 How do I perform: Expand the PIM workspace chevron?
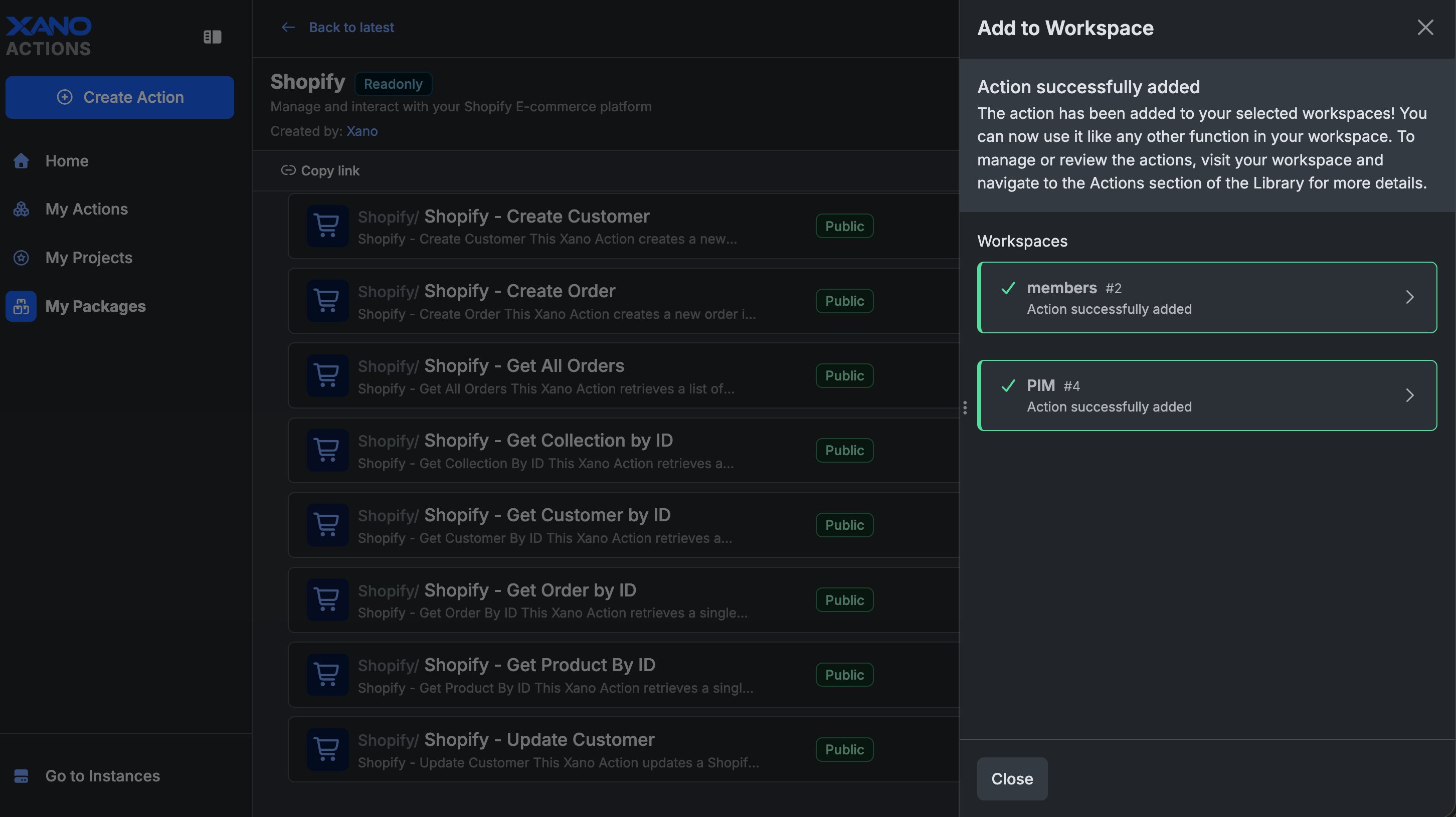click(1409, 395)
